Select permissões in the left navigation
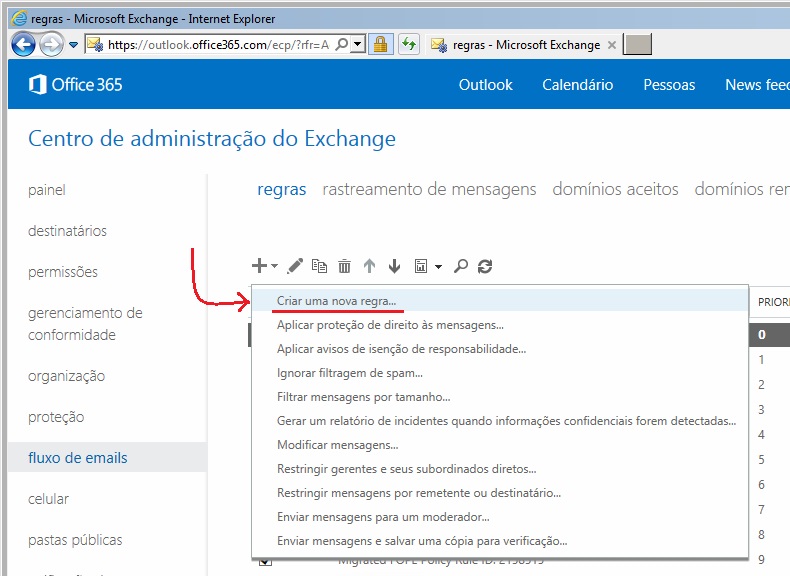The width and height of the screenshot is (790, 576). point(63,272)
